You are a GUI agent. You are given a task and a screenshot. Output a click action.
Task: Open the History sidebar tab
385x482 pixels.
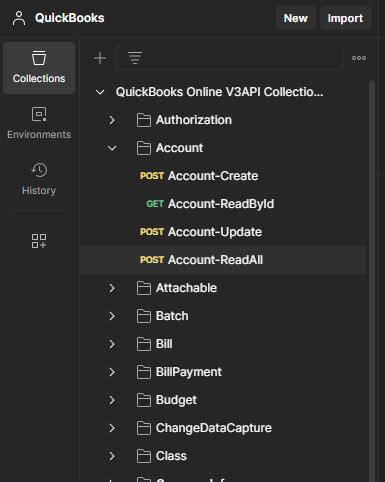coord(39,180)
